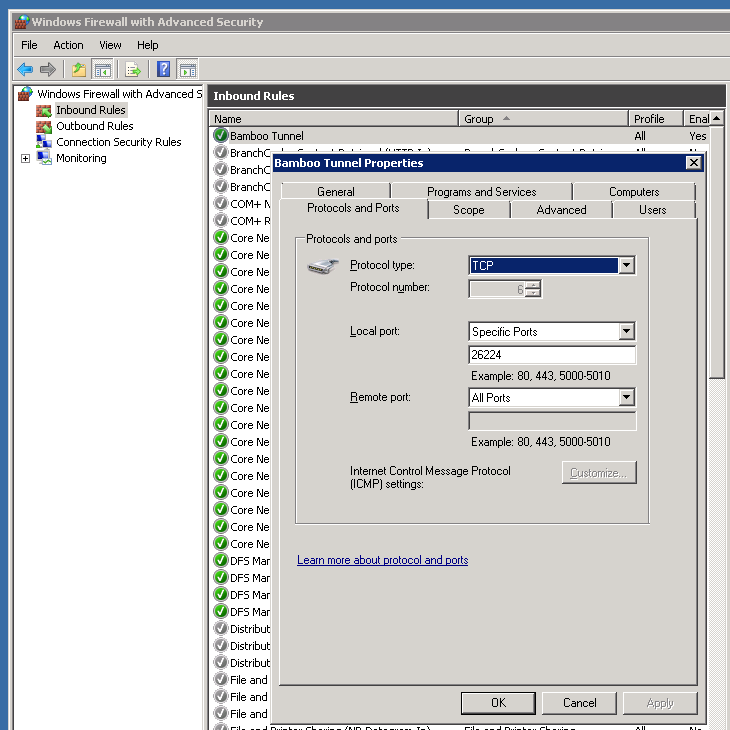
Task: Click the OK button
Action: pos(498,703)
